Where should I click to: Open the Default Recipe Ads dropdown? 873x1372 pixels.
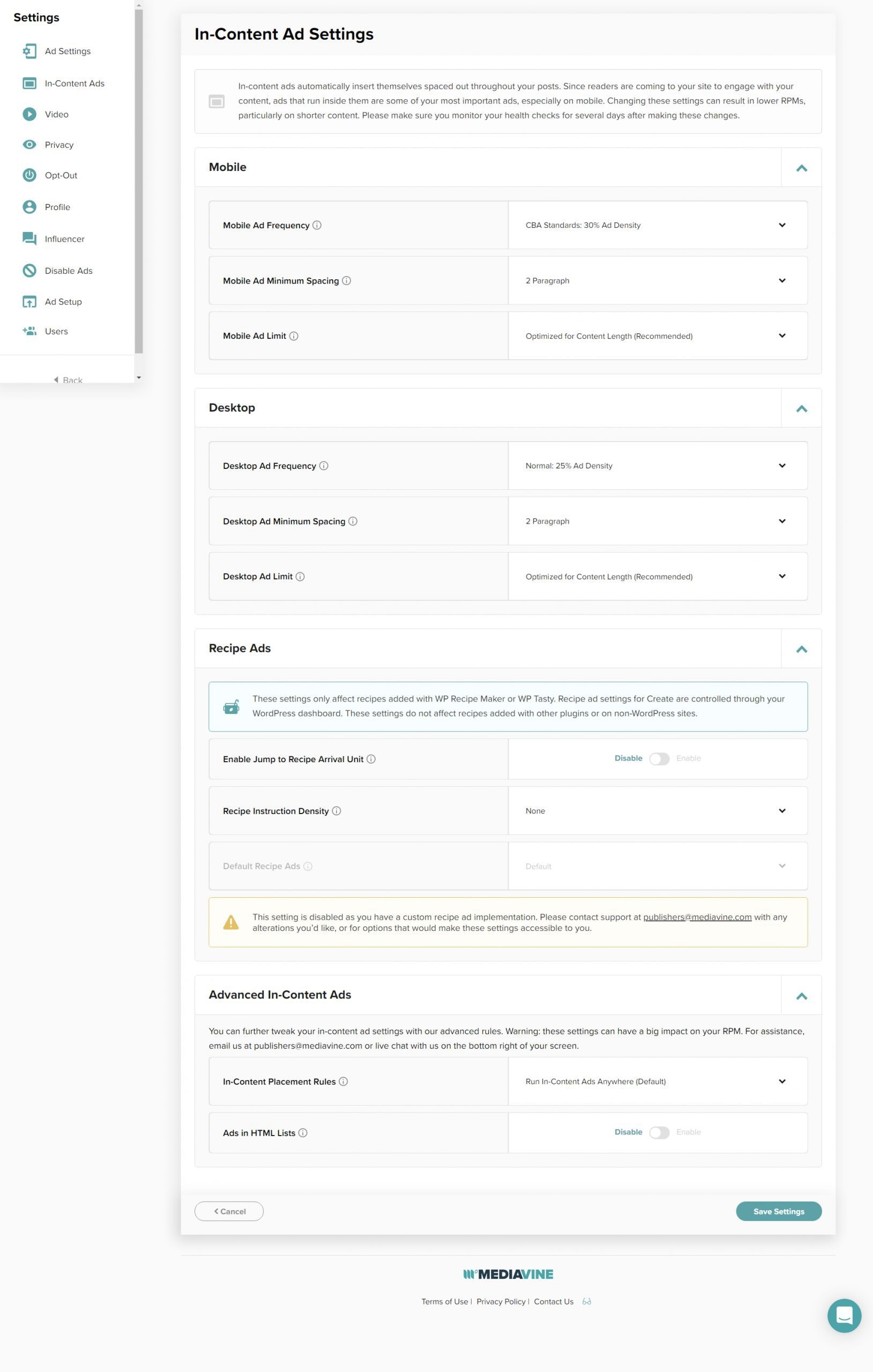coord(658,866)
